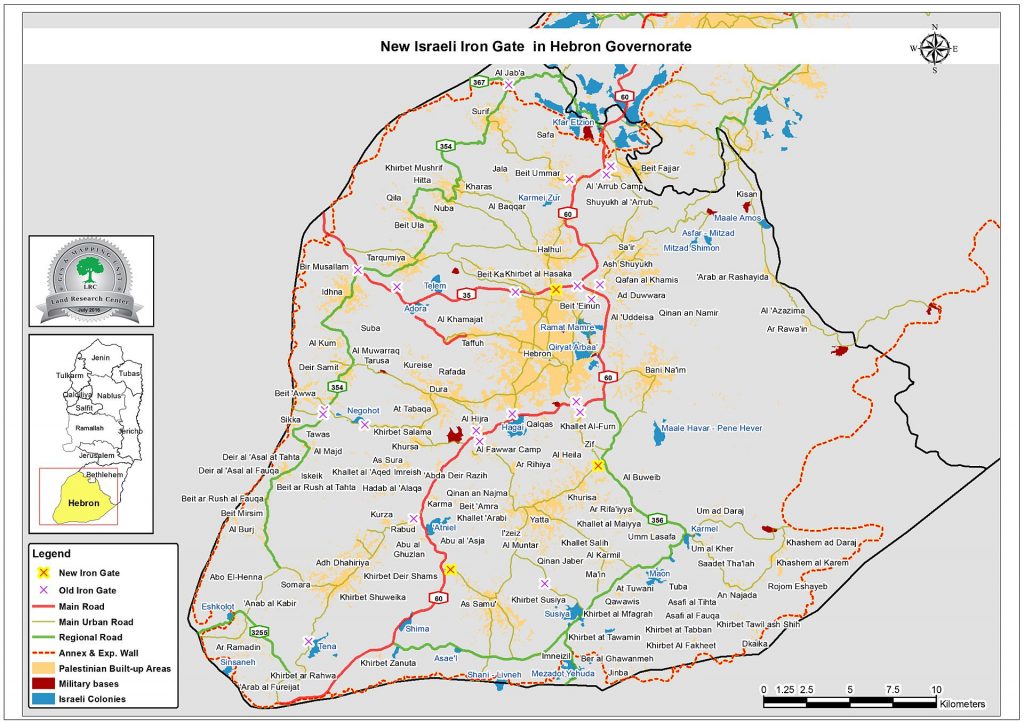Click the yellow gate marker near Khirbet Deir Shams
1024x723 pixels.
pyautogui.click(x=452, y=570)
